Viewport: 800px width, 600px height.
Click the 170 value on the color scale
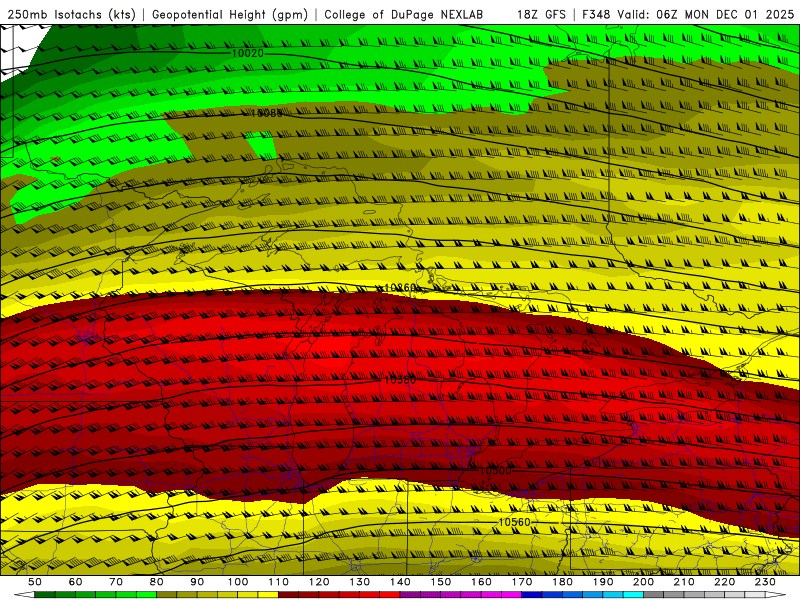pos(522,582)
